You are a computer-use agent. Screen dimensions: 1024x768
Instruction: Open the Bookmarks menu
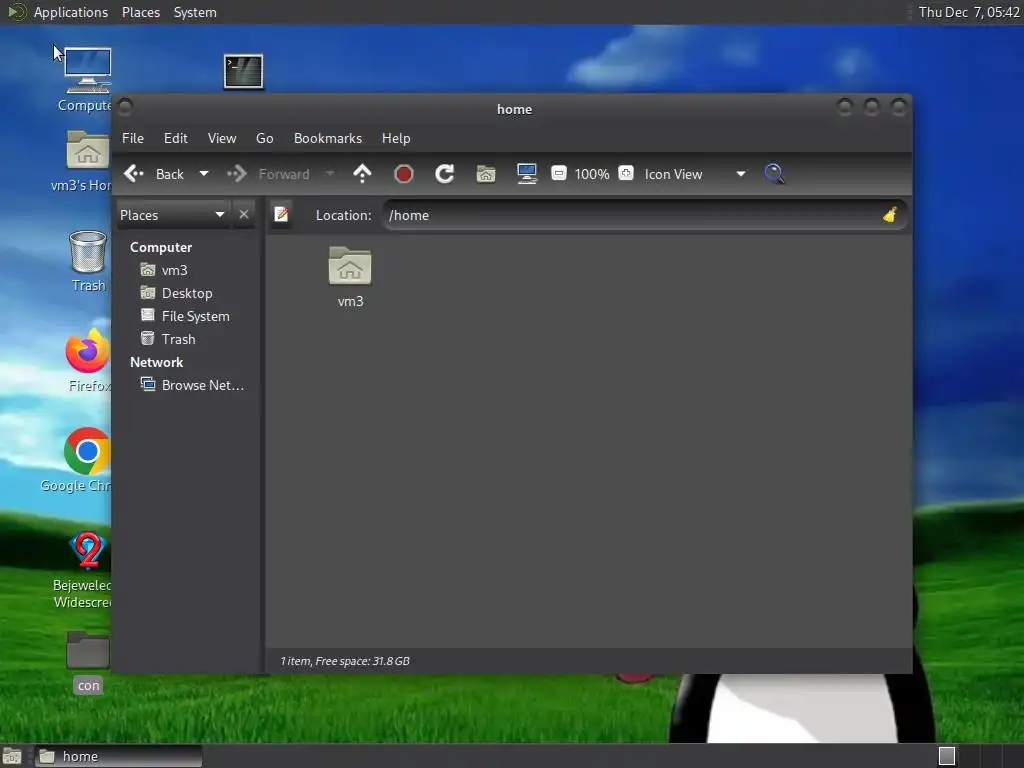tap(328, 138)
